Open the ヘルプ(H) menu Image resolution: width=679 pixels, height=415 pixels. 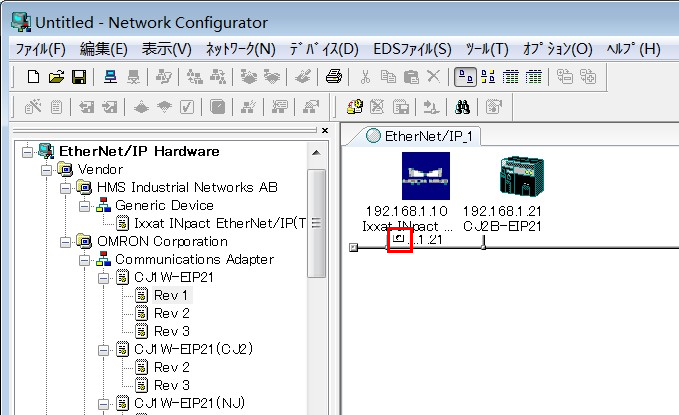[634, 49]
